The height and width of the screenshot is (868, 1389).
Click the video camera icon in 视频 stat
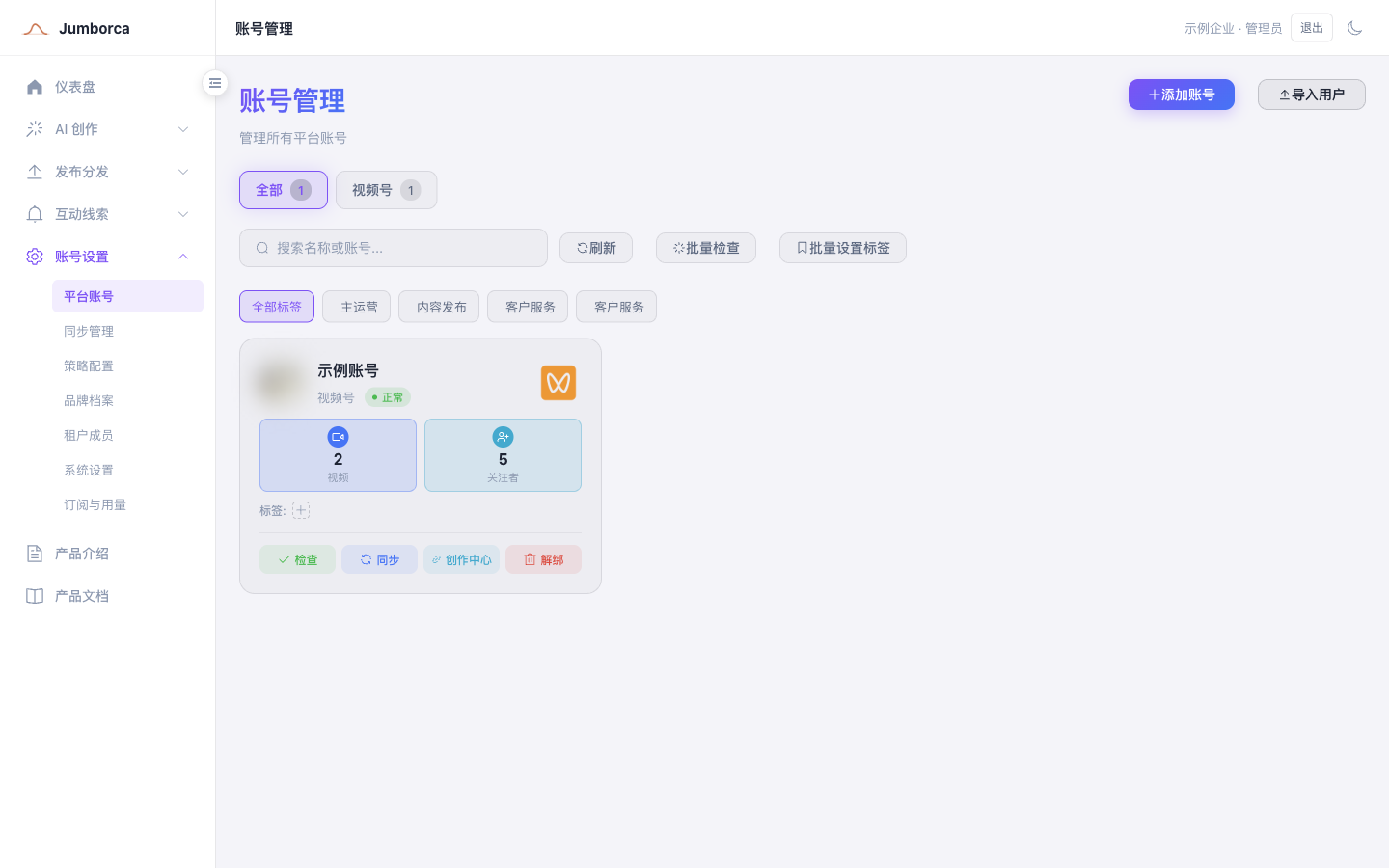pos(338,437)
